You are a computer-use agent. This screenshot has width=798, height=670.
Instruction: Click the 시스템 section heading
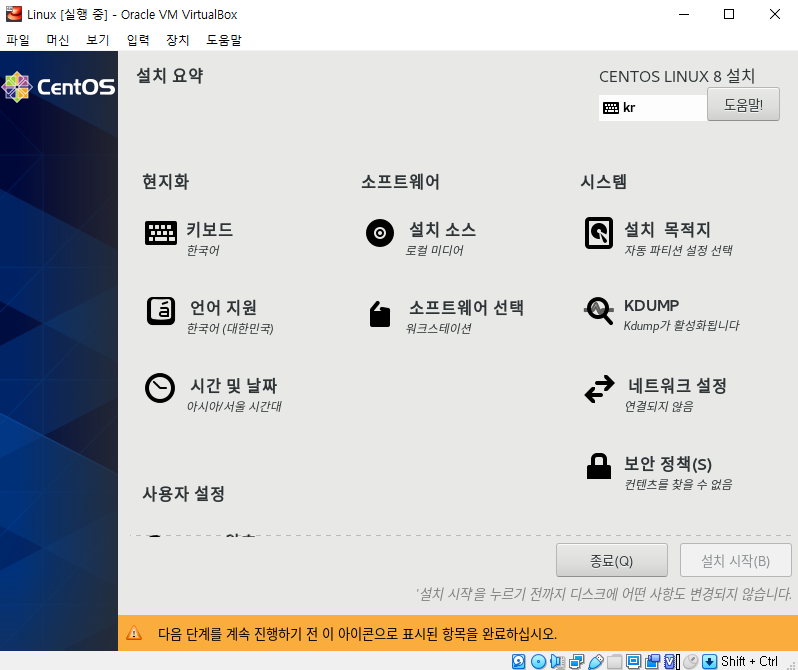pos(604,181)
